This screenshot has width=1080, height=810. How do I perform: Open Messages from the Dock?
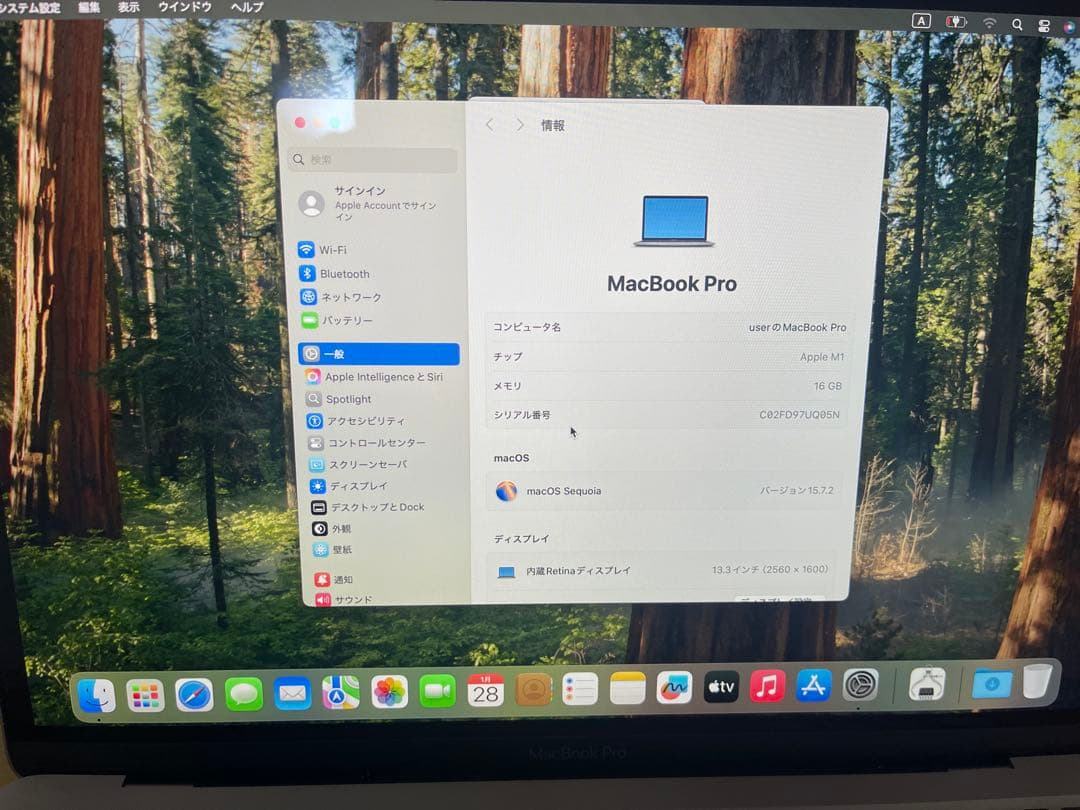pos(243,694)
